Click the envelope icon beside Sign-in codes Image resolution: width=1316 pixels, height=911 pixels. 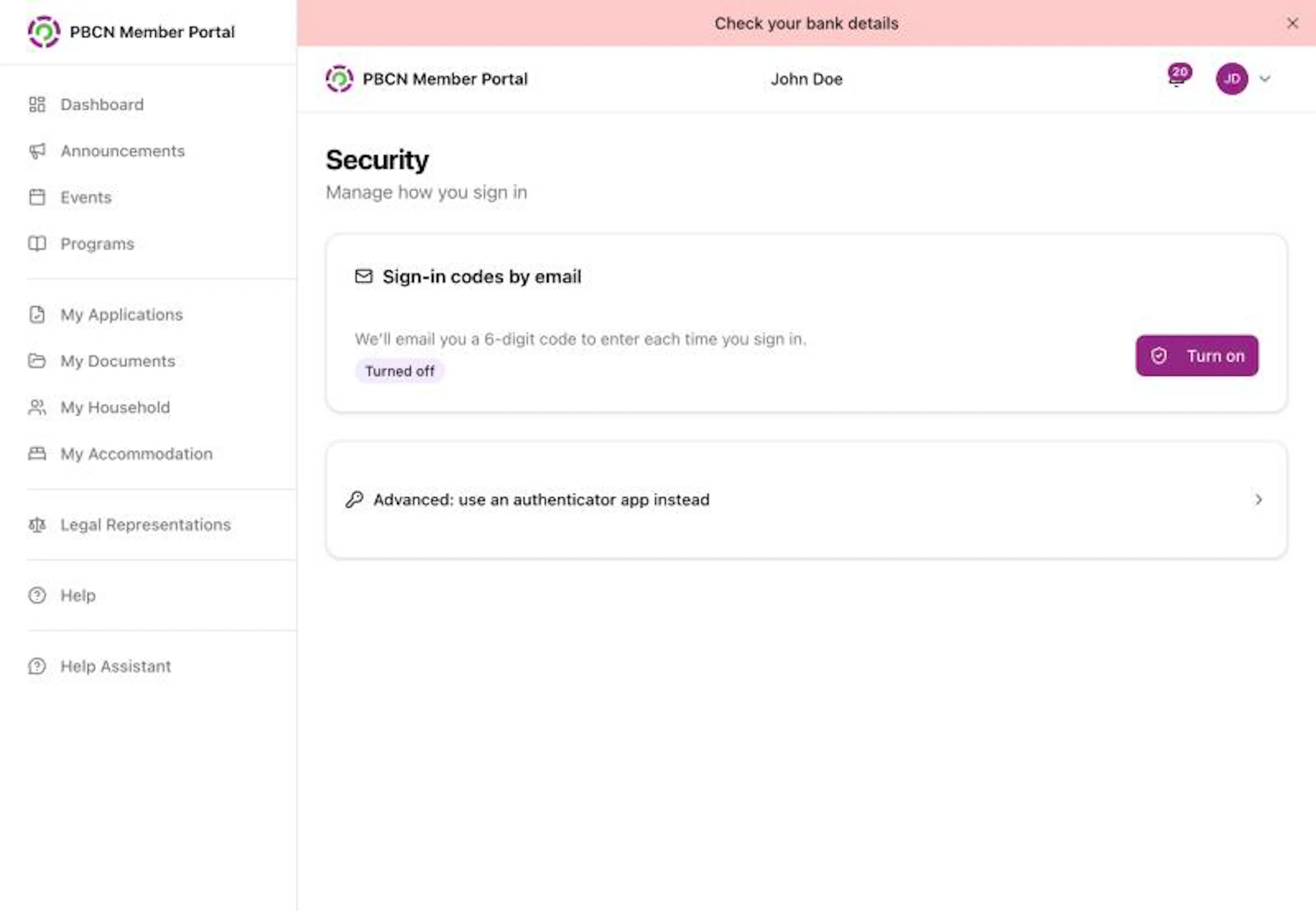364,276
